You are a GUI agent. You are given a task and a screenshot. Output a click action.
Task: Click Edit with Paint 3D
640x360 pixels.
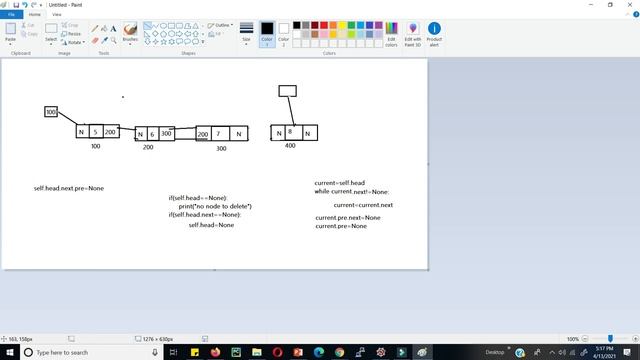(x=413, y=34)
